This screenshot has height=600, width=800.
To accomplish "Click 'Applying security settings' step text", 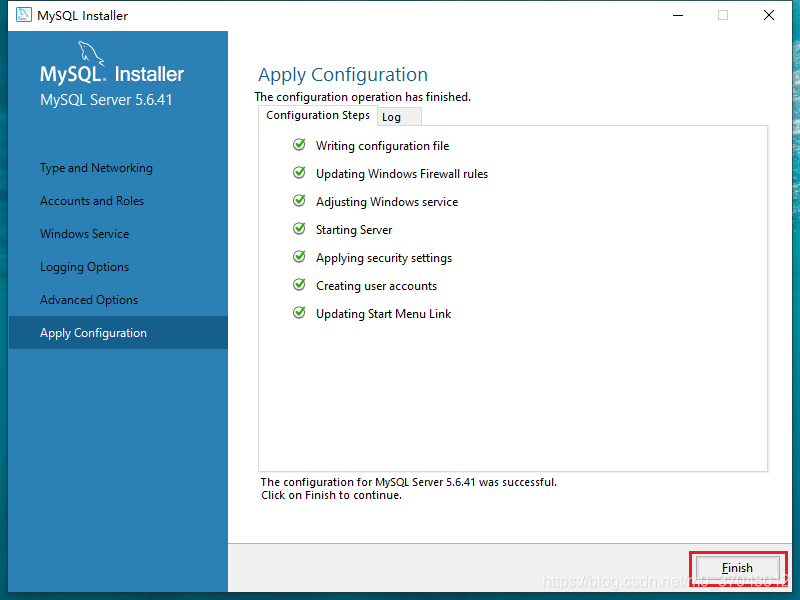I will [x=384, y=258].
